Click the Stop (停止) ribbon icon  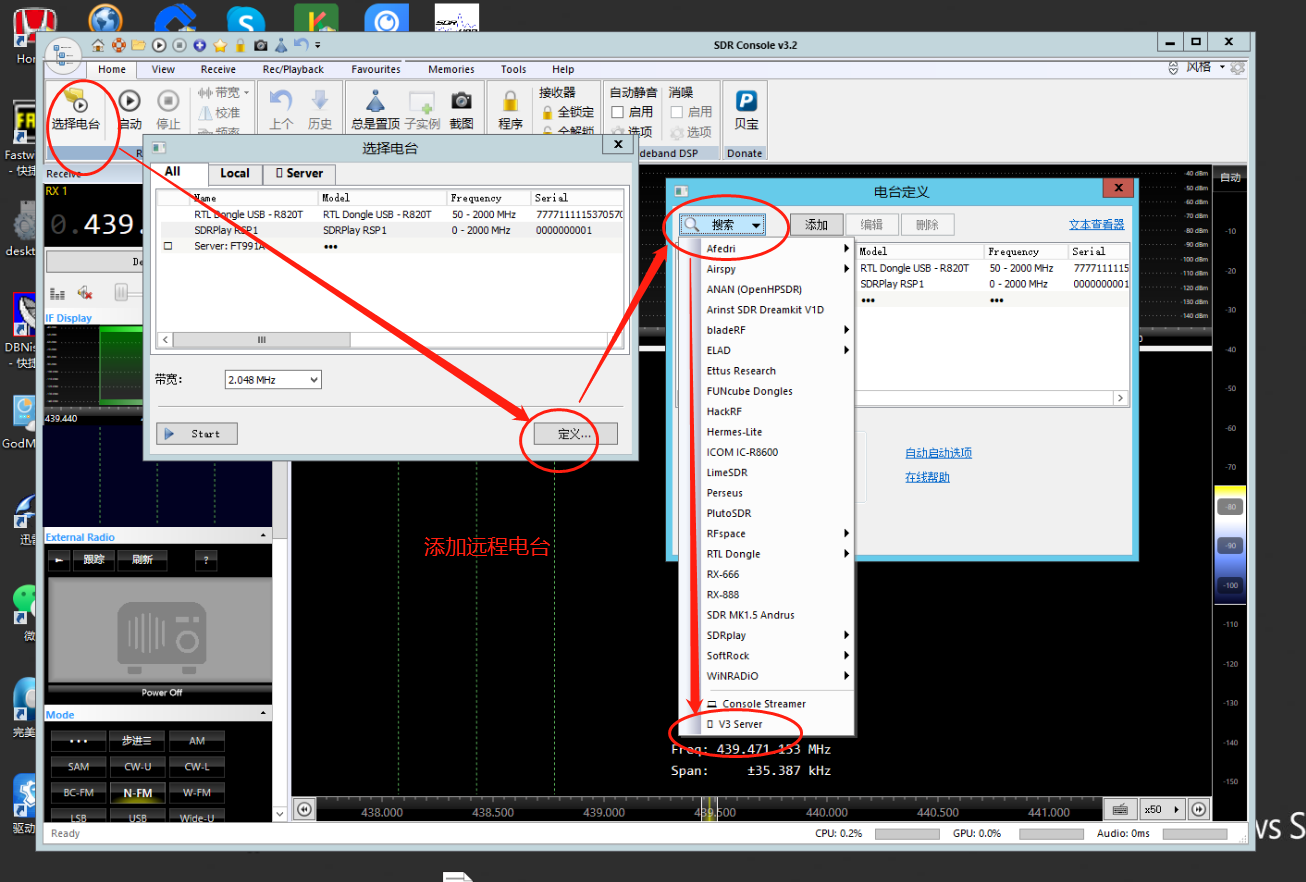tap(168, 100)
